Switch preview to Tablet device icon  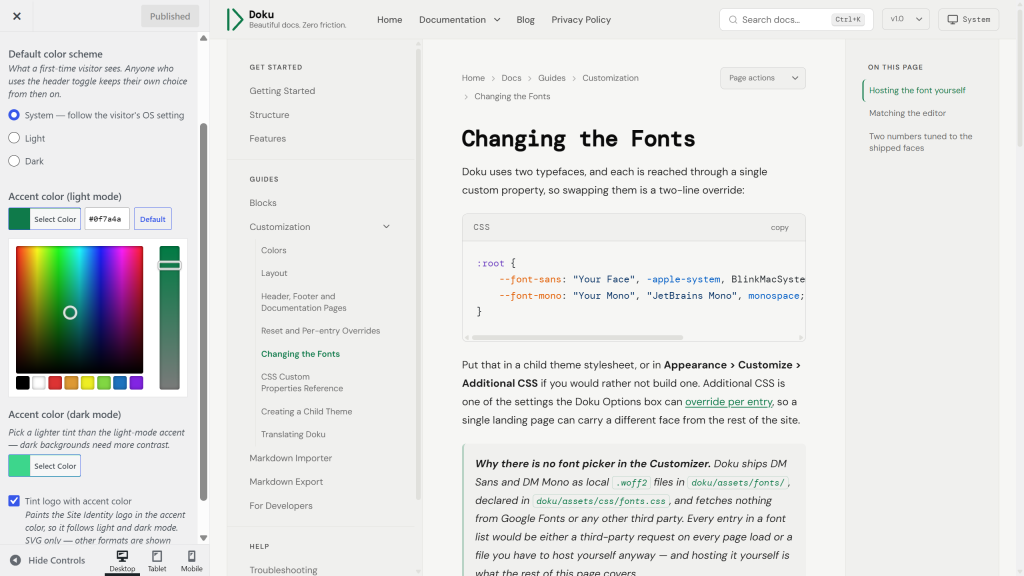pyautogui.click(x=157, y=556)
